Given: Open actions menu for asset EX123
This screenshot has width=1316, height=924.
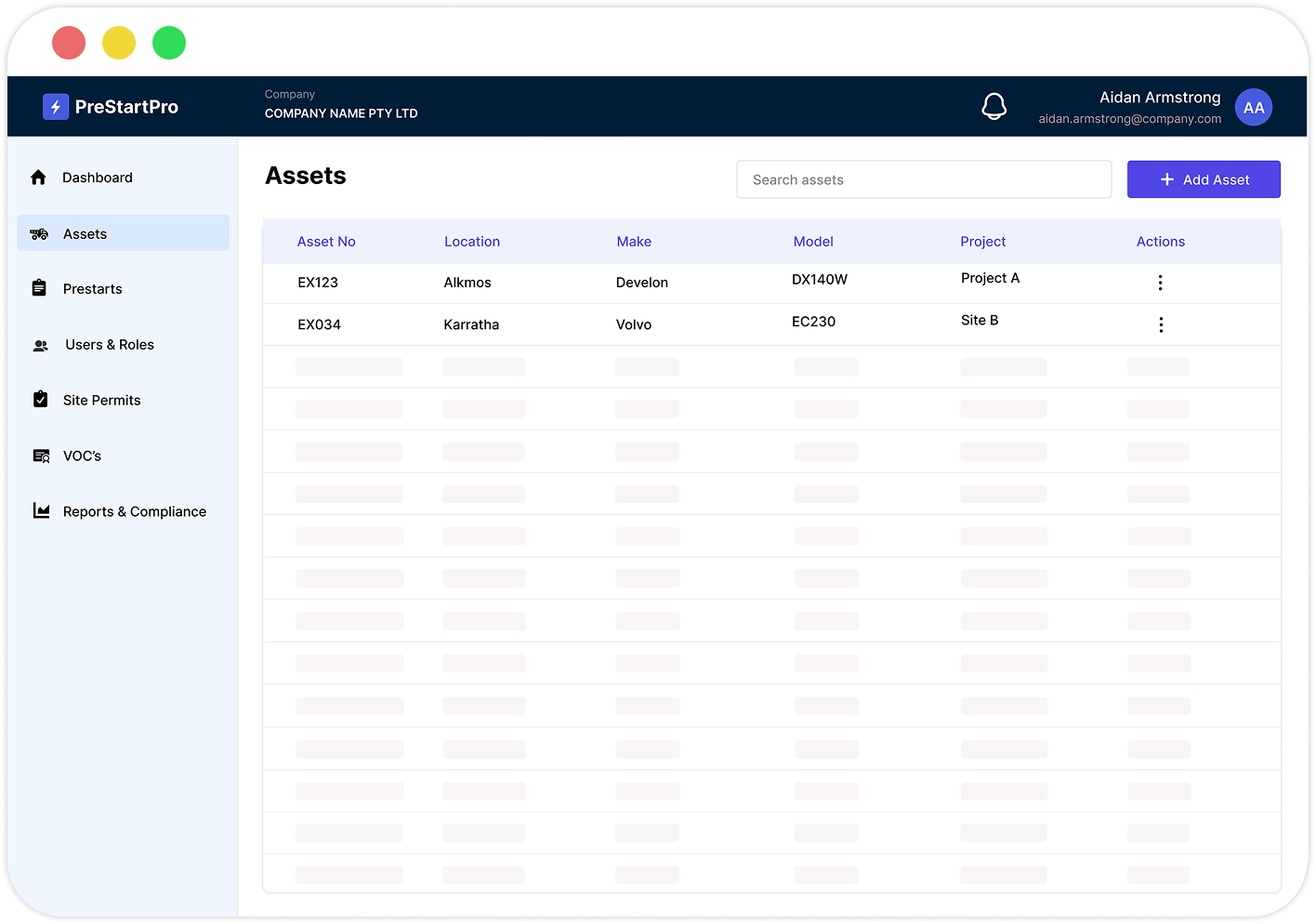Looking at the screenshot, I should 1160,283.
